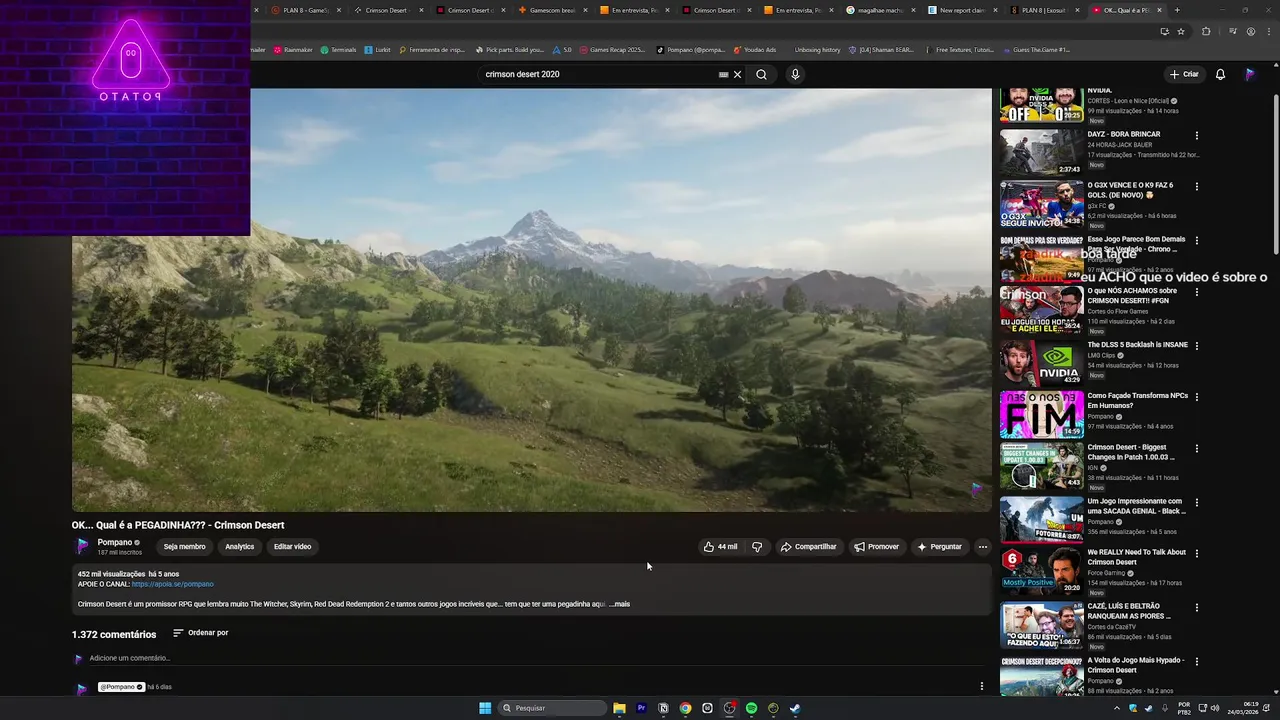Open Analytics for this video
Image resolution: width=1280 pixels, height=720 pixels.
pos(240,547)
